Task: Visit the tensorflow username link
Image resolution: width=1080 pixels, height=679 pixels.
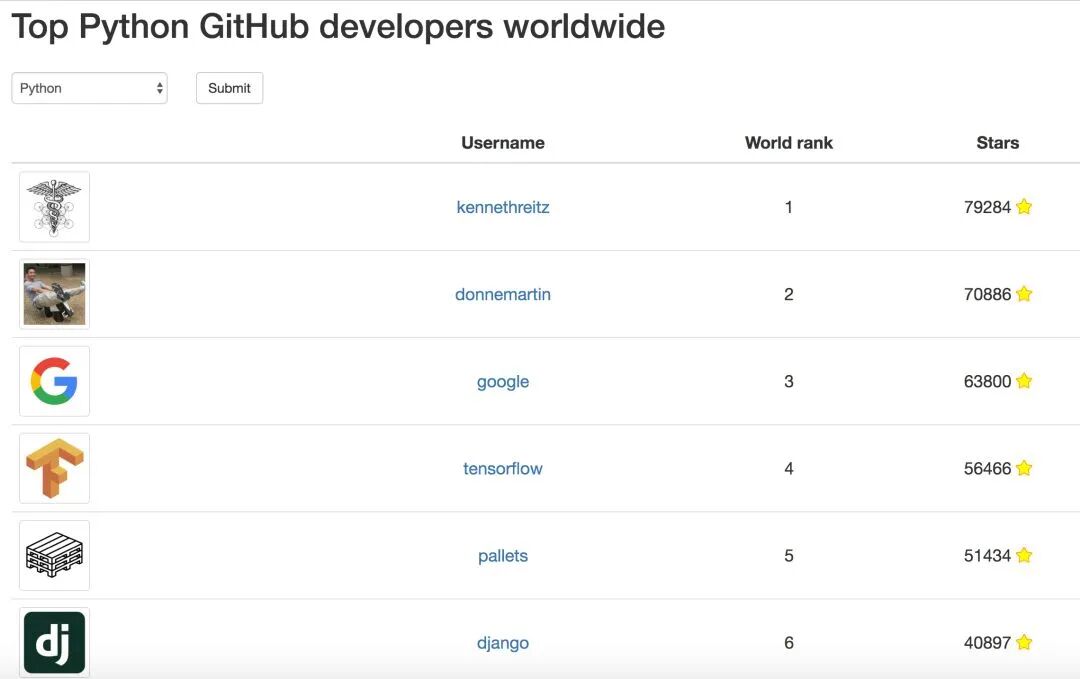Action: coord(503,468)
